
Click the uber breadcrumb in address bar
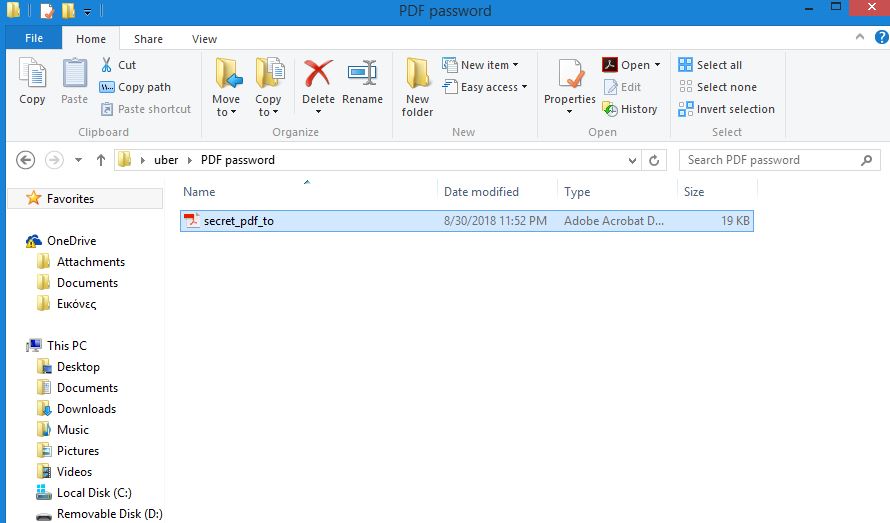[166, 160]
